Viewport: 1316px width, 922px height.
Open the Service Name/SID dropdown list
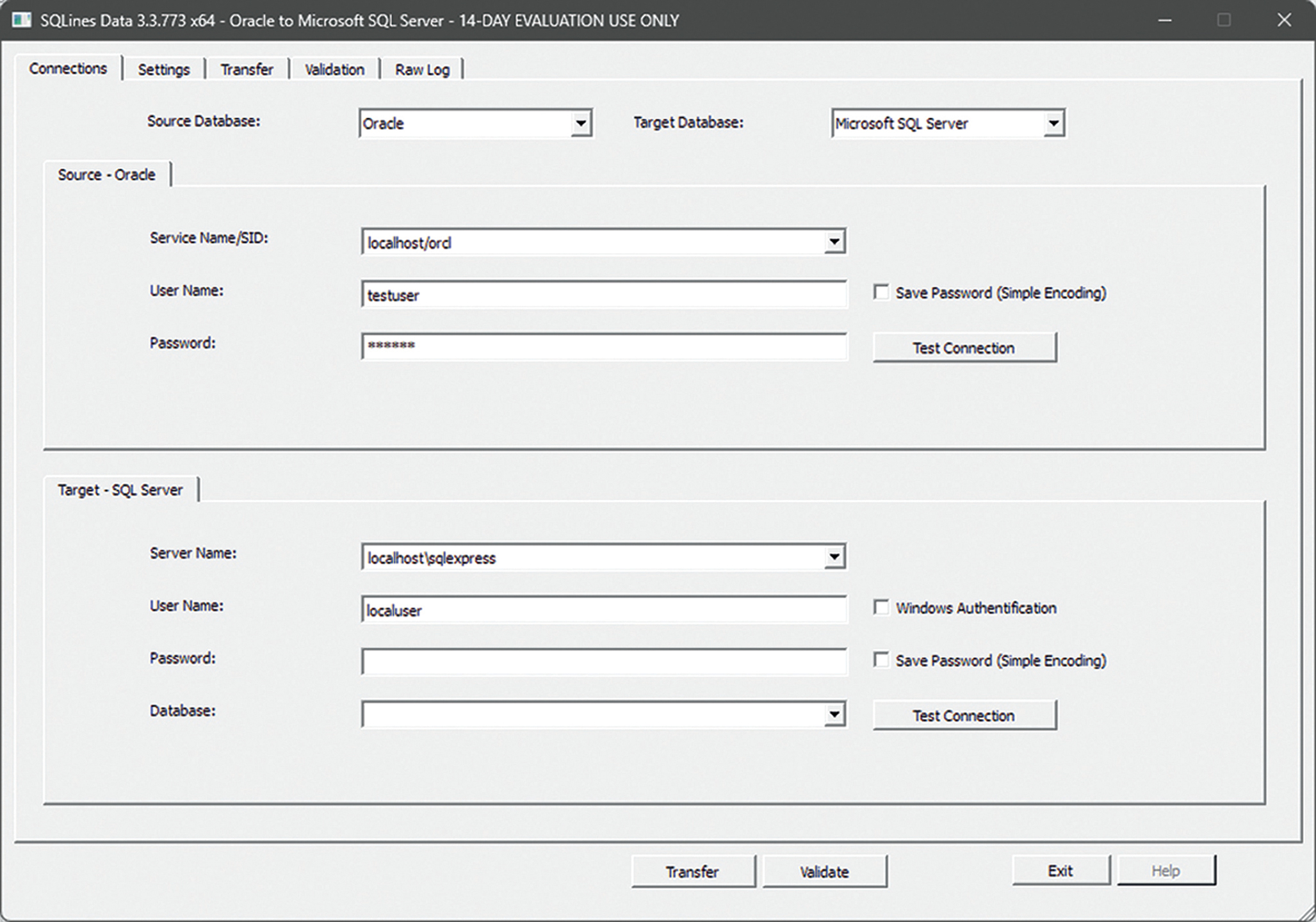tap(834, 242)
